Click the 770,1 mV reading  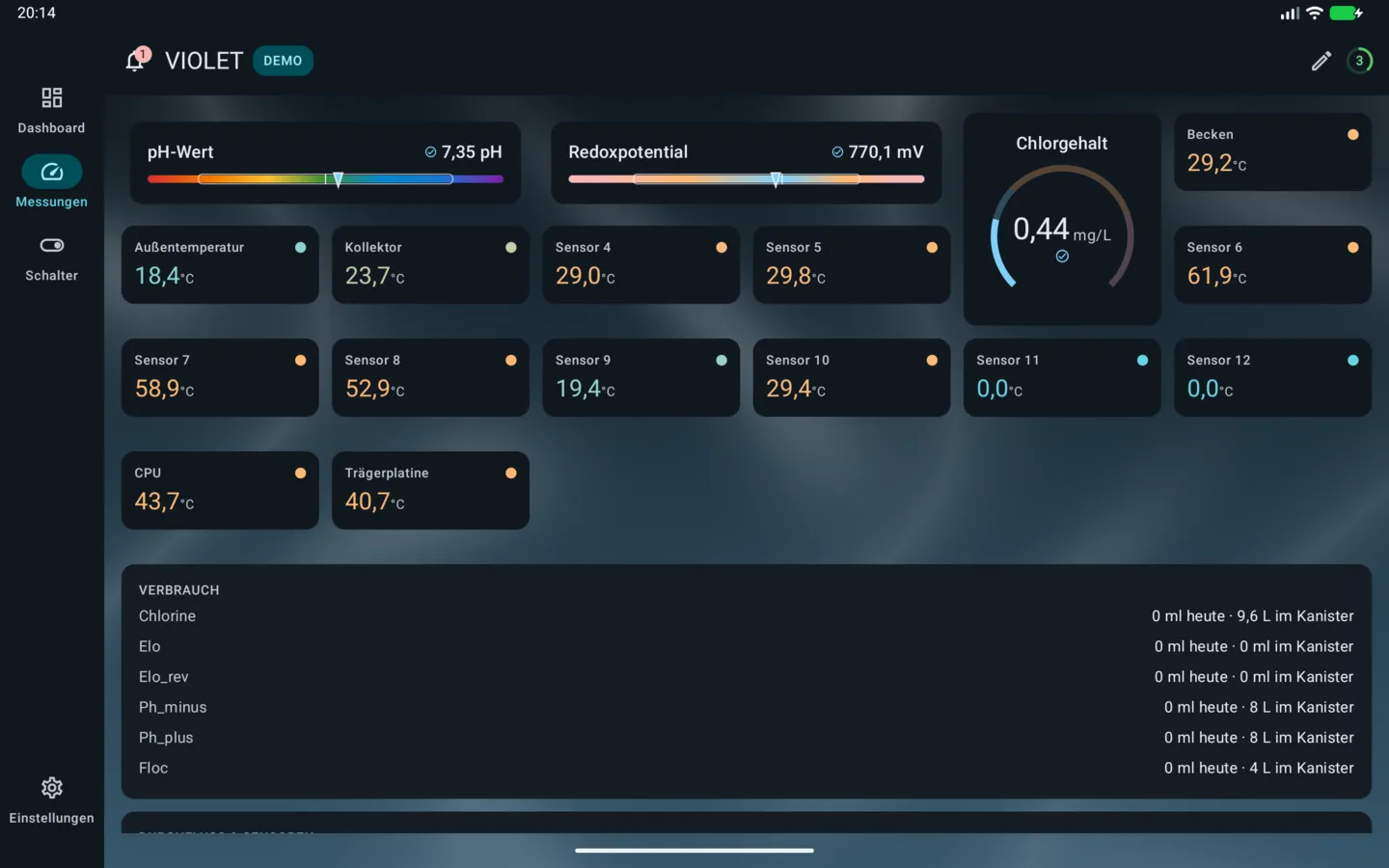[885, 152]
